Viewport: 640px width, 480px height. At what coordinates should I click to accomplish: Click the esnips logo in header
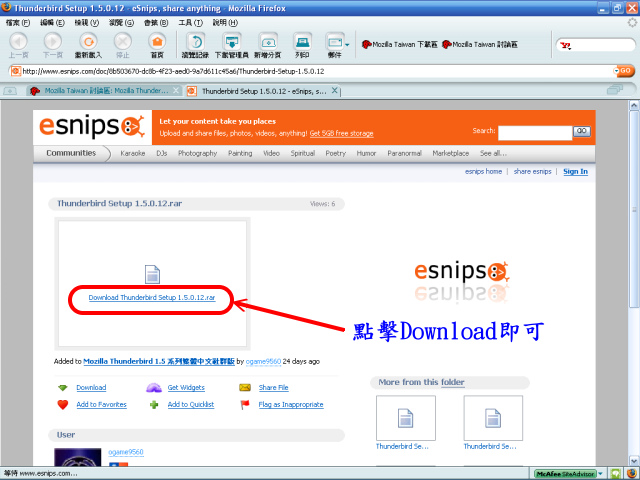[x=92, y=126]
